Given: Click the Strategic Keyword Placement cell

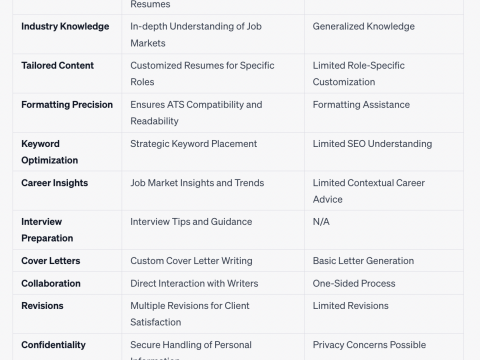Looking at the screenshot, I should [x=194, y=144].
